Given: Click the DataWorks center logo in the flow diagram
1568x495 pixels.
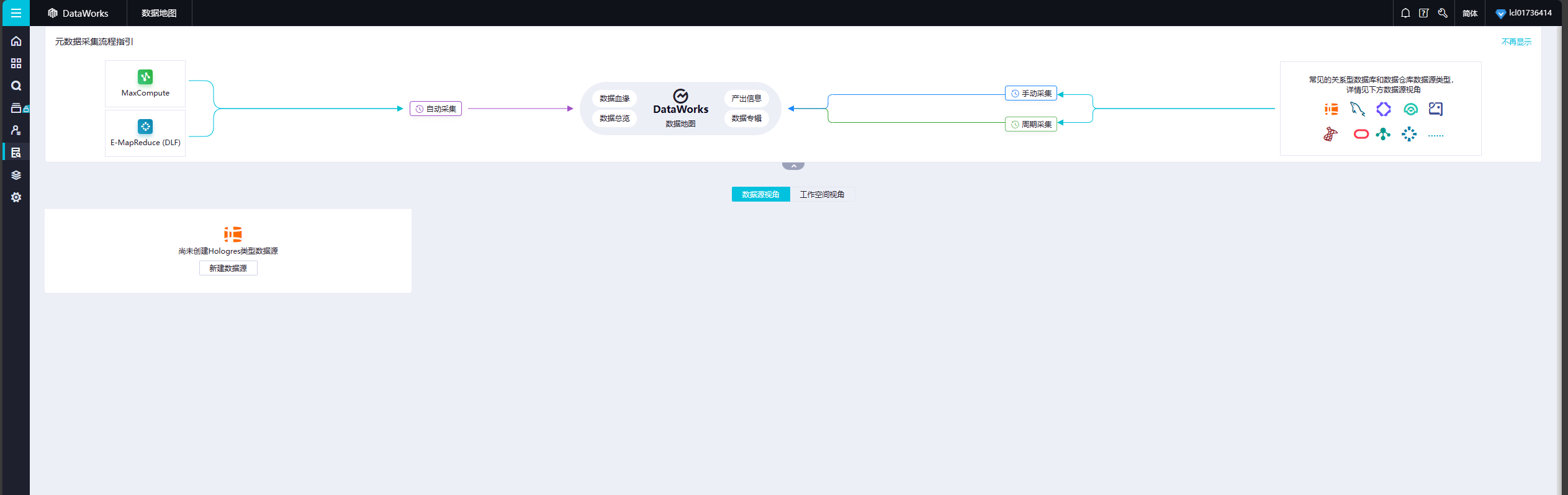Looking at the screenshot, I should 680,102.
